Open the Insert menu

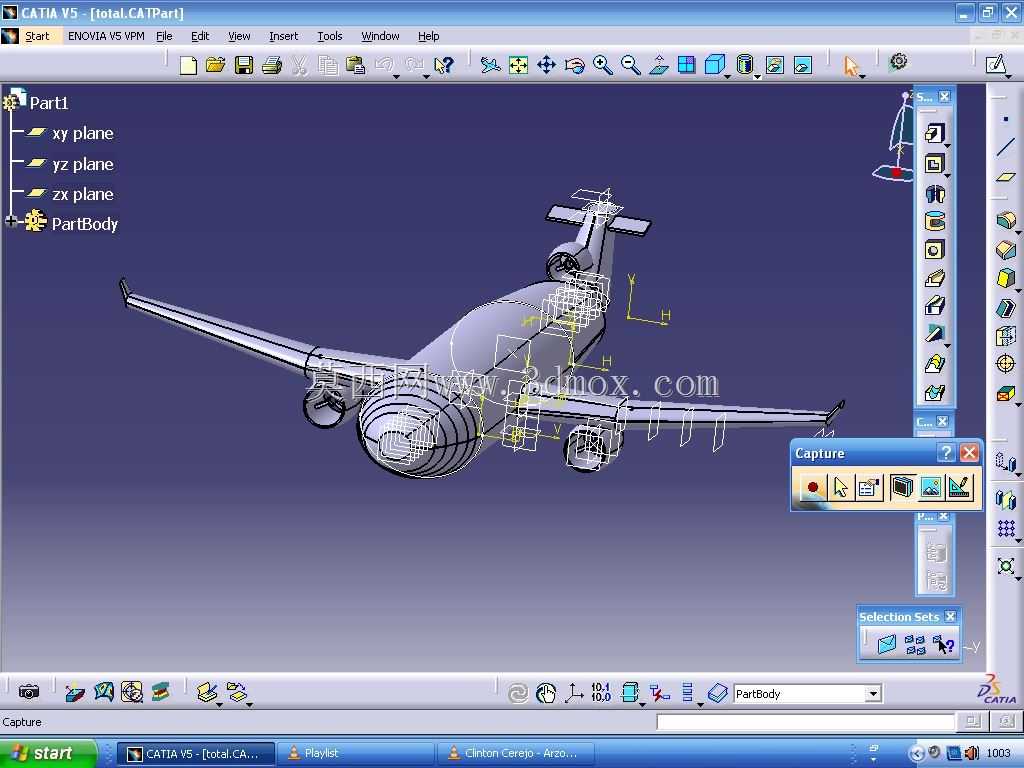pos(283,36)
